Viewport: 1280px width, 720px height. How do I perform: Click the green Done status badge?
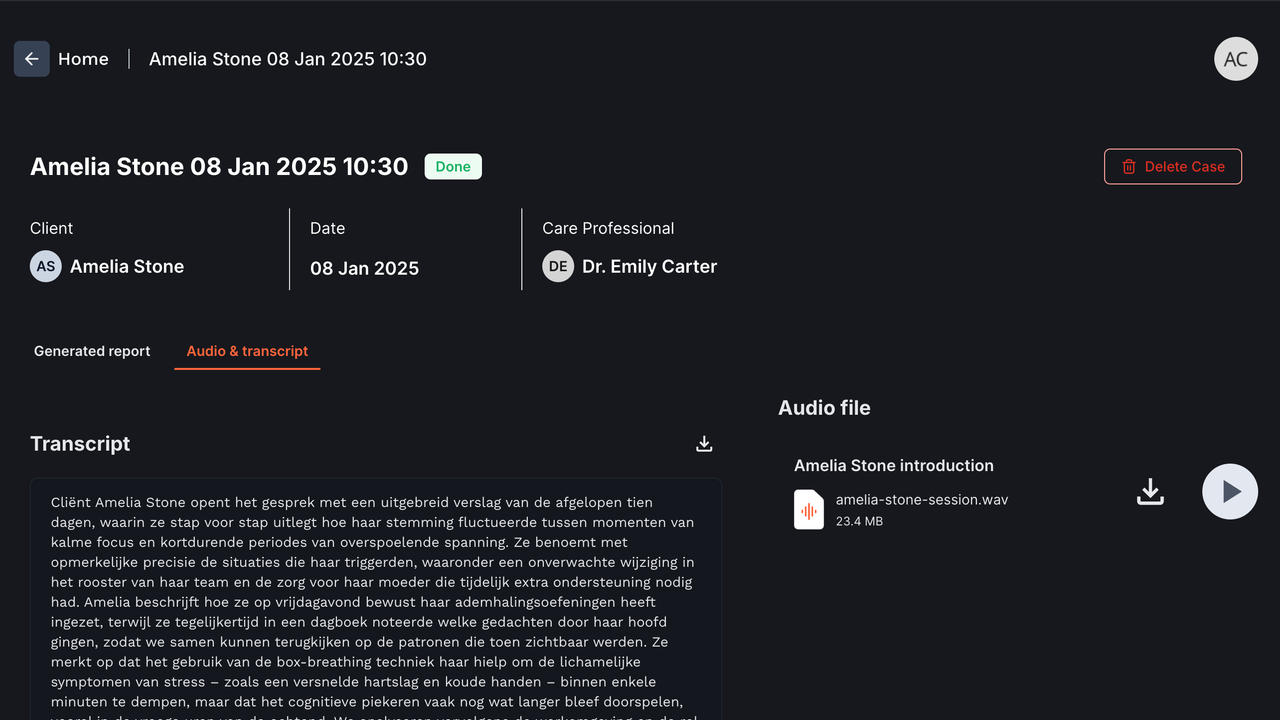pyautogui.click(x=453, y=167)
